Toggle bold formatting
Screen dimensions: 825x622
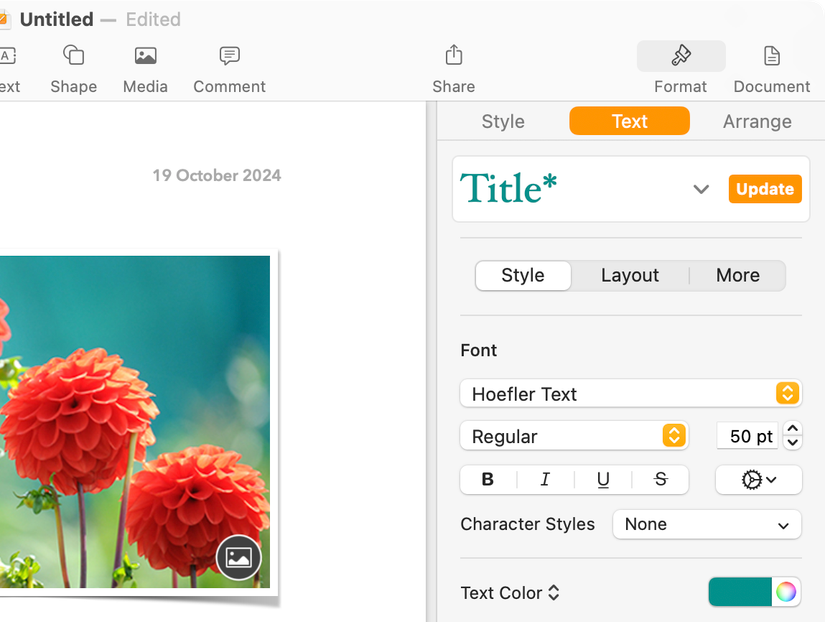coord(487,479)
